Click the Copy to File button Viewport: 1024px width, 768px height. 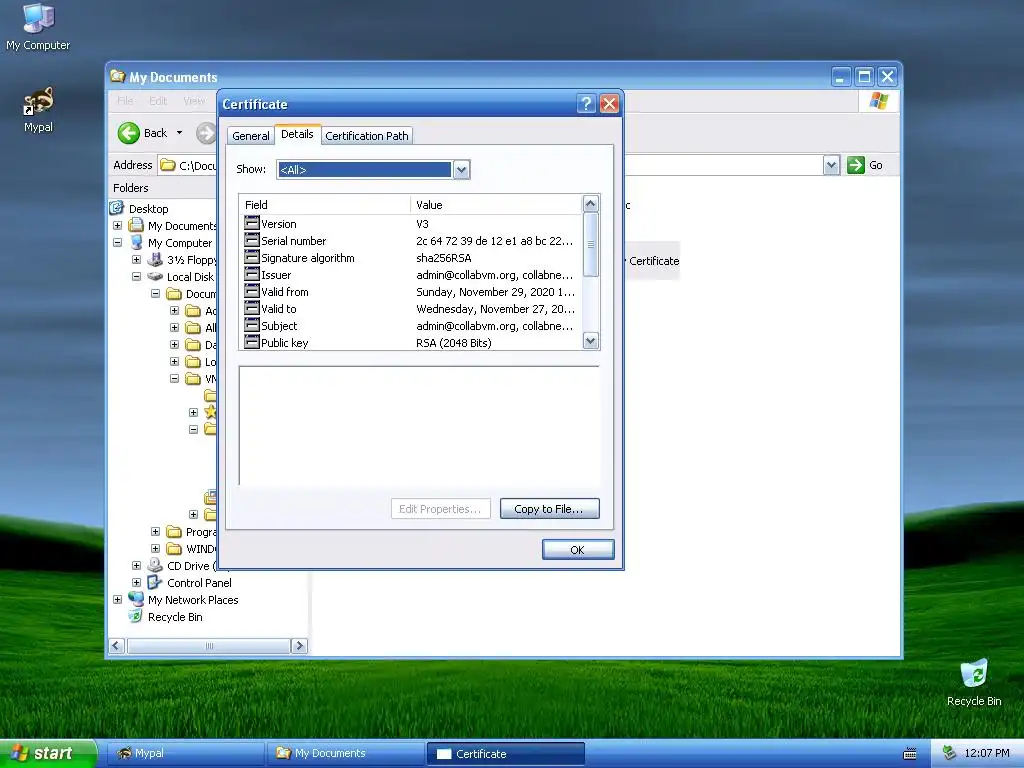[x=549, y=509]
